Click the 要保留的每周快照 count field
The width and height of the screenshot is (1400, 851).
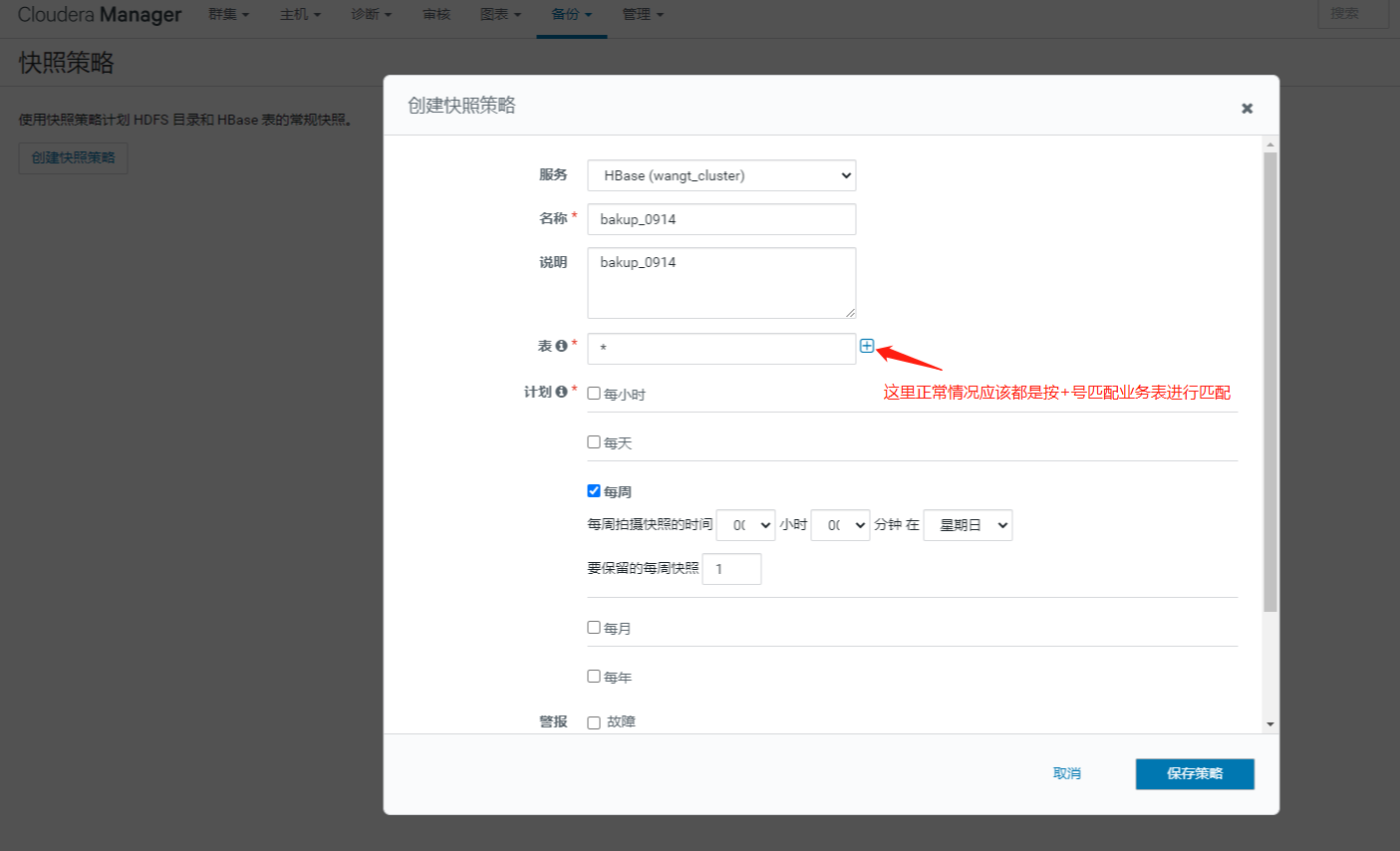731,569
